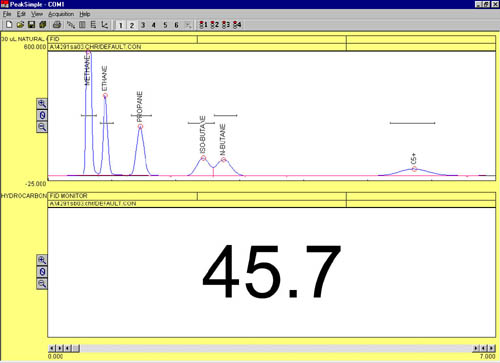Save the file using the floppy disk icon
This screenshot has width=500, height=363.
31,24
